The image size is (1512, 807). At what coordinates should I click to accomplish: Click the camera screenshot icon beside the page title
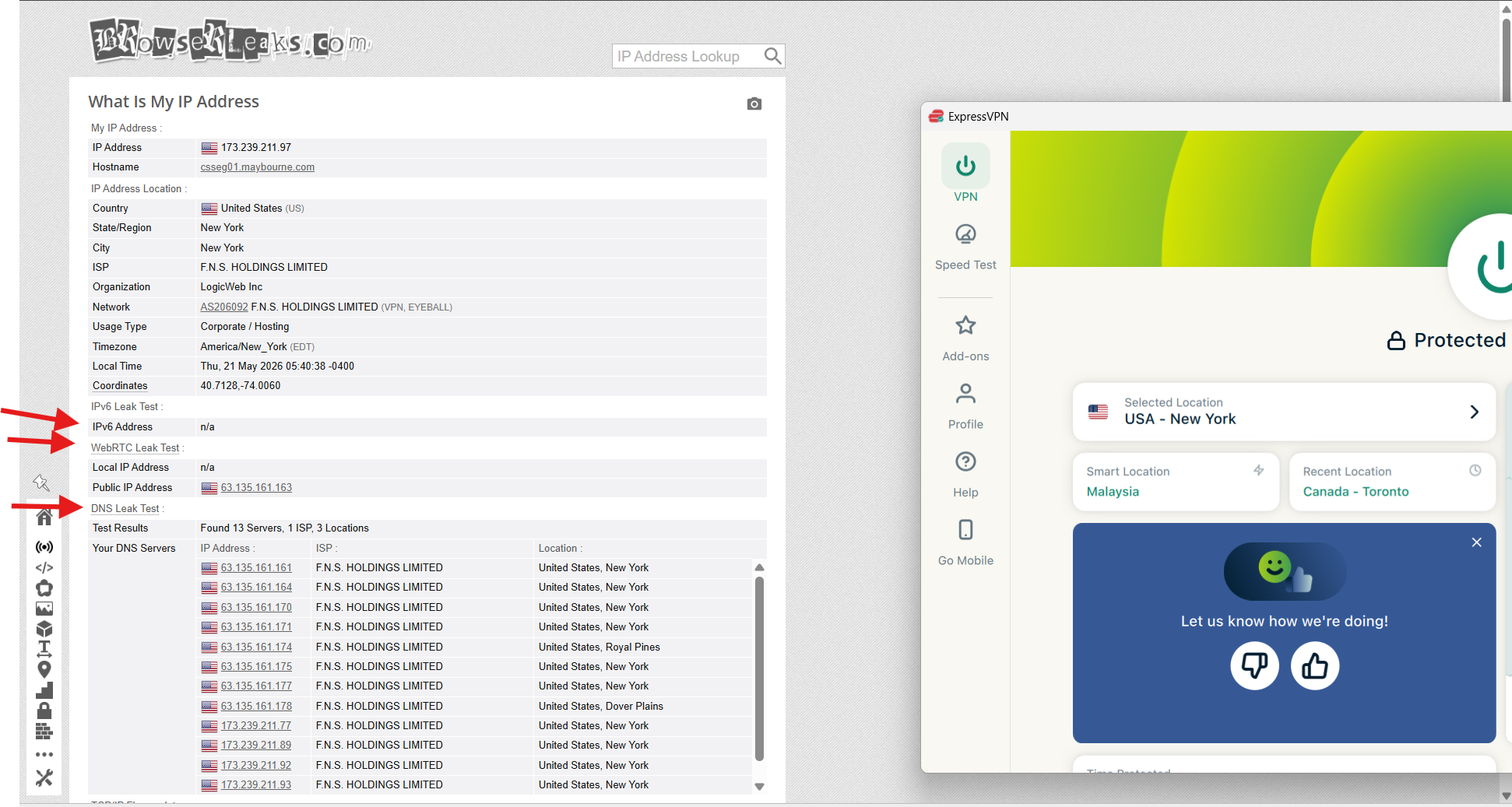(754, 104)
